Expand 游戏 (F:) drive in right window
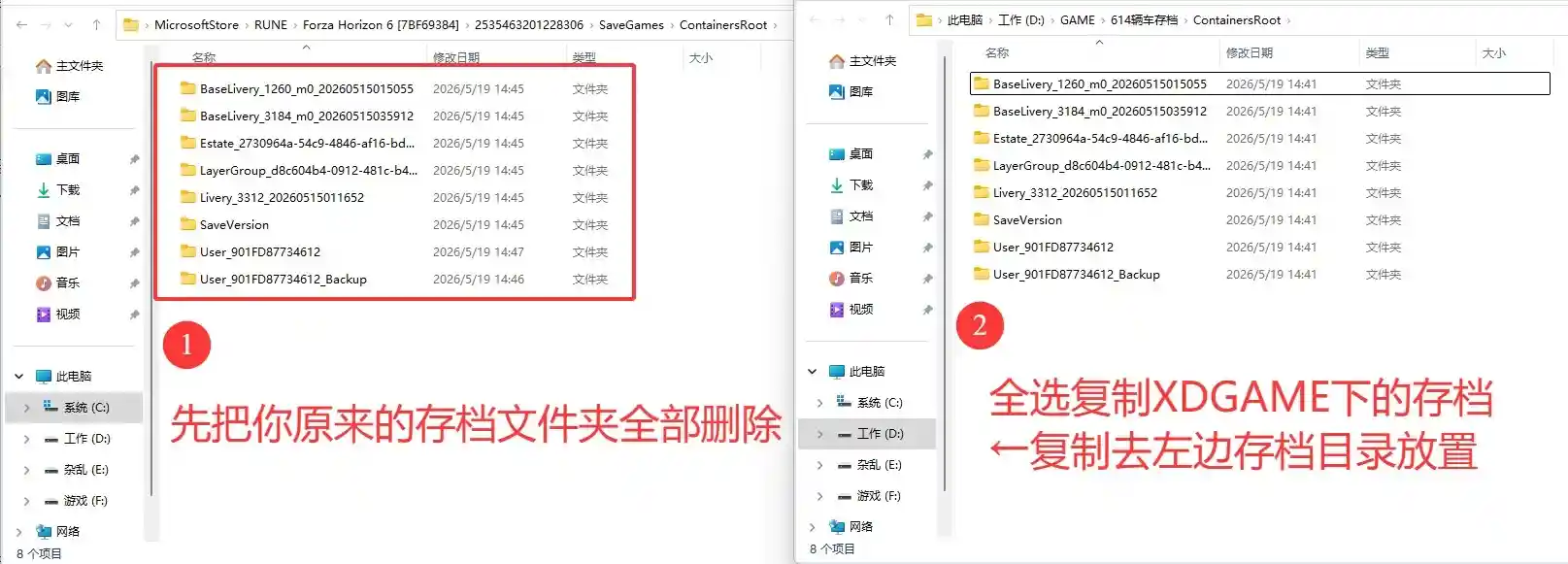Viewport: 1568px width, 564px height. point(820,496)
